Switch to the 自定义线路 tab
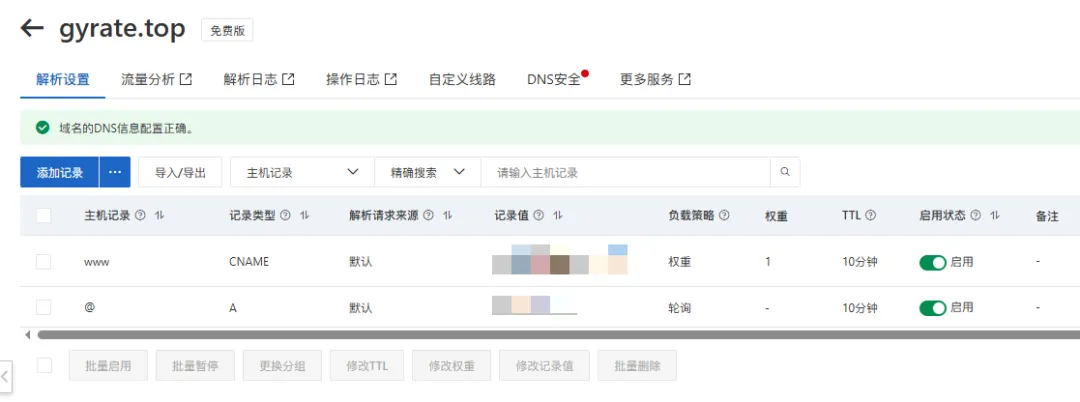 click(x=462, y=80)
